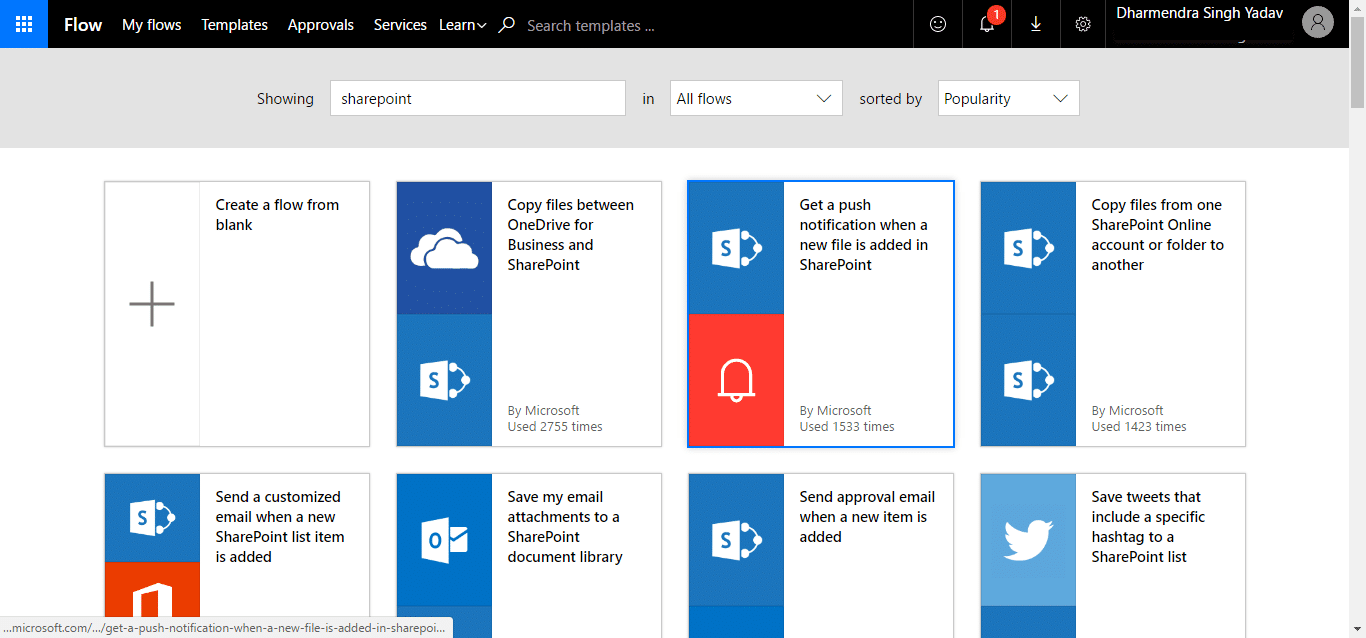Open the Templates page
Viewport: 1366px width, 638px height.
click(x=234, y=25)
